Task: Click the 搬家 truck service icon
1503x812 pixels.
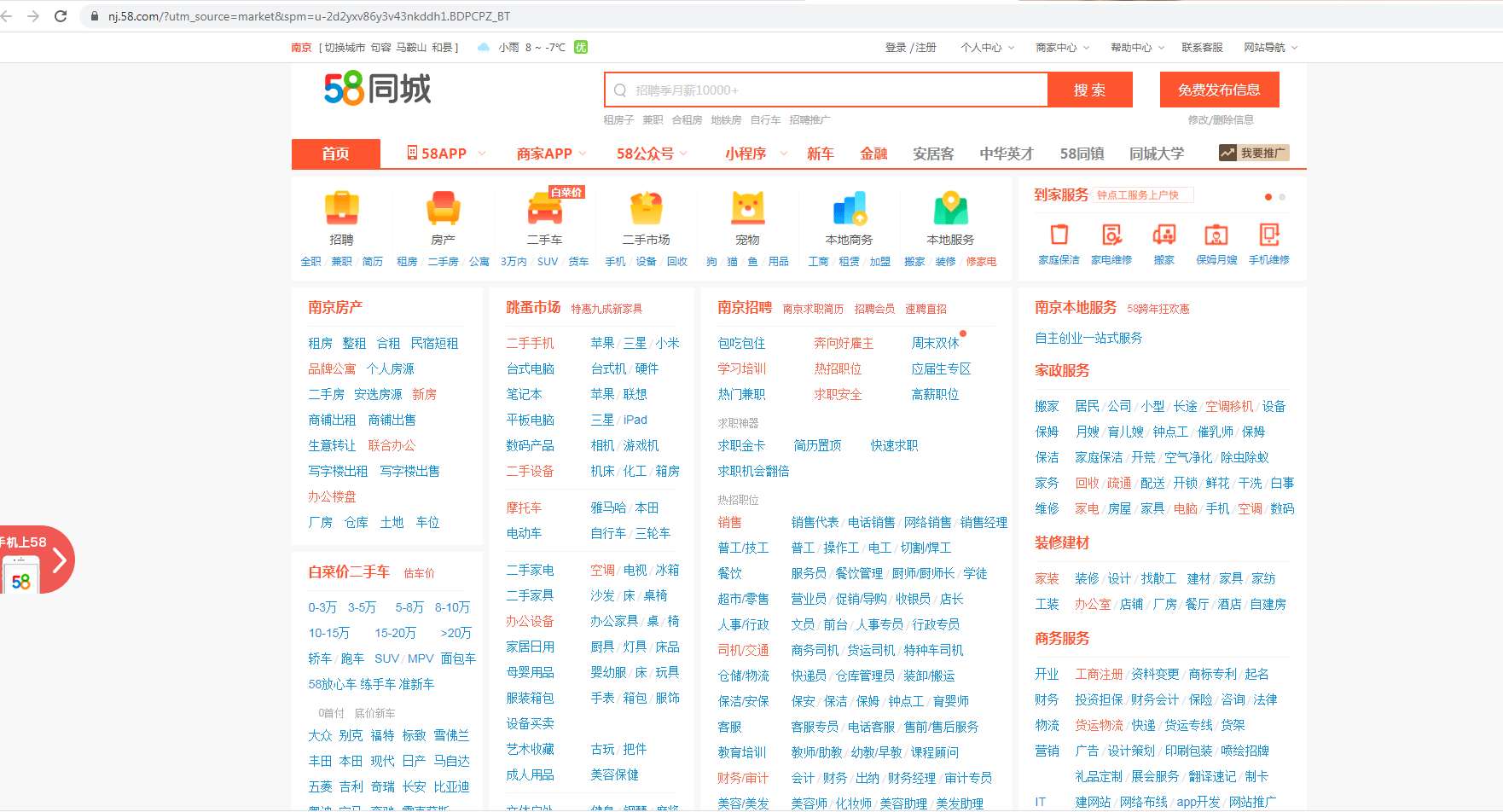Action: point(1164,235)
